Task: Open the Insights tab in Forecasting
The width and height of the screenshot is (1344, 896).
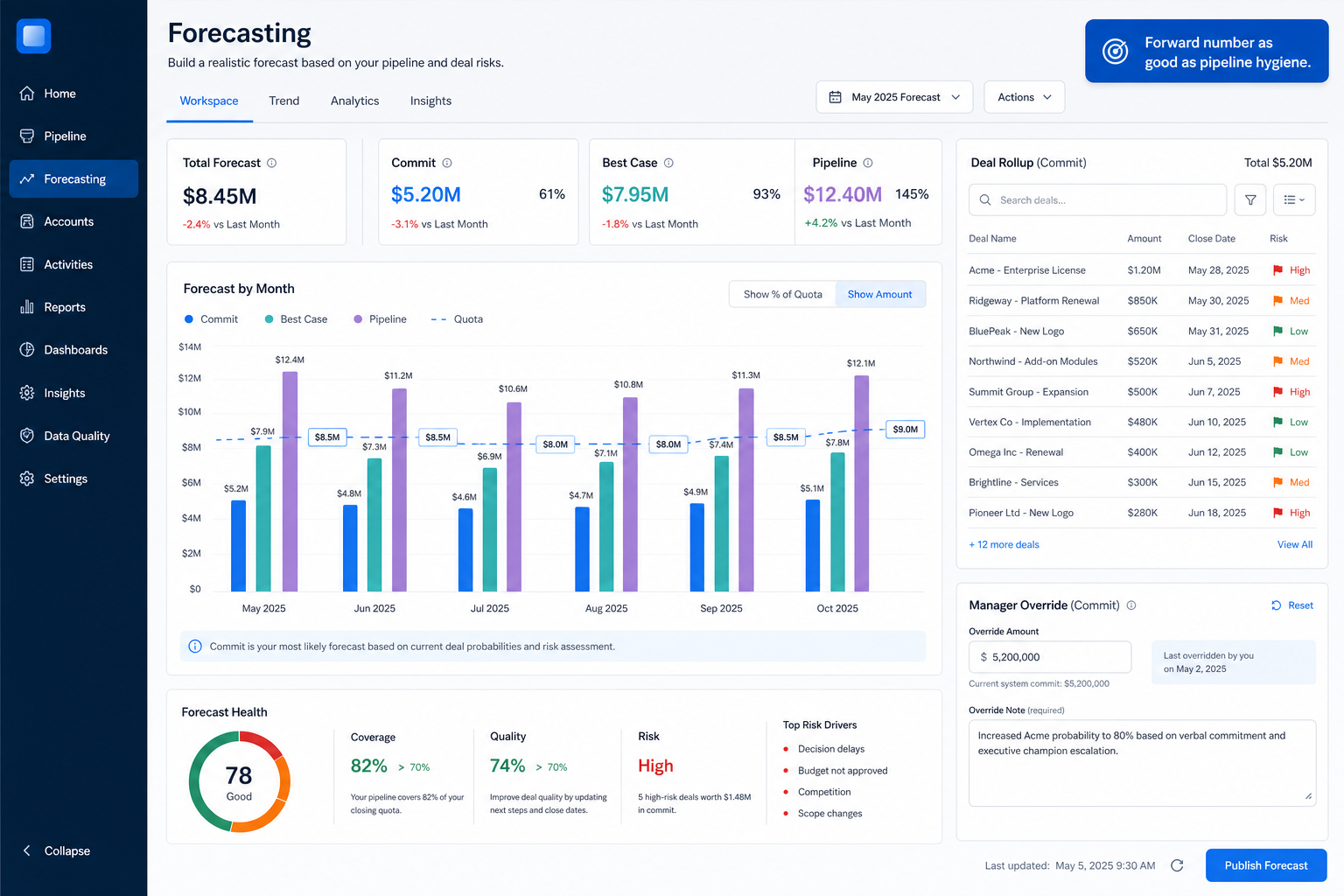Action: click(x=431, y=101)
